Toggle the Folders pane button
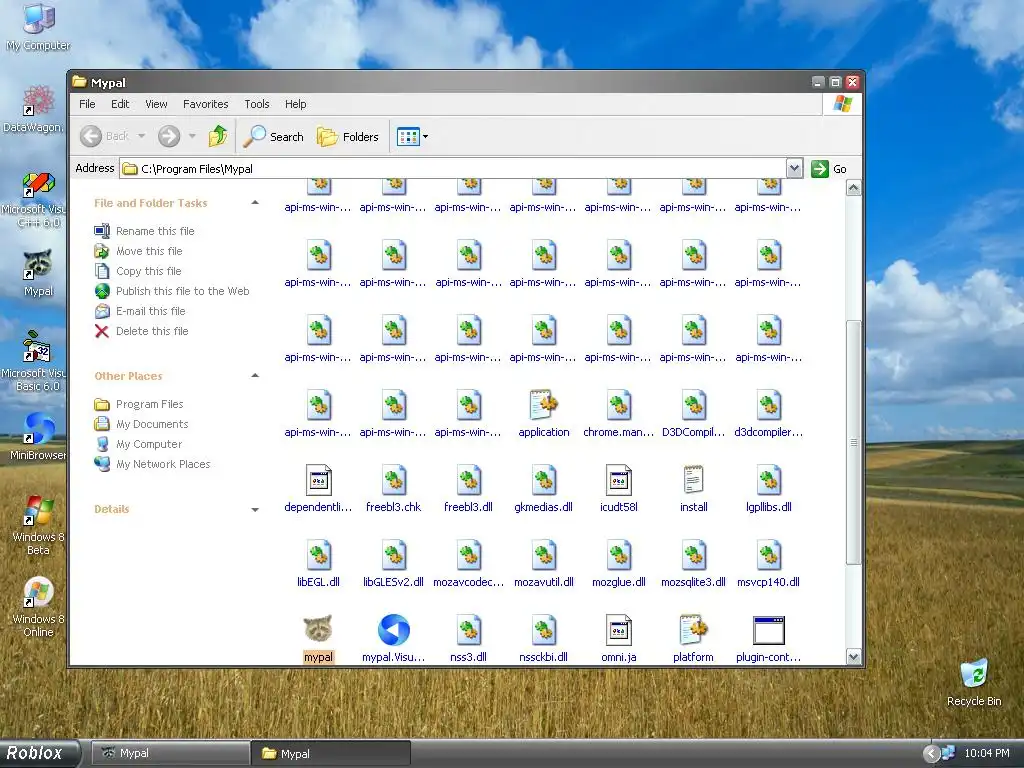 348,136
